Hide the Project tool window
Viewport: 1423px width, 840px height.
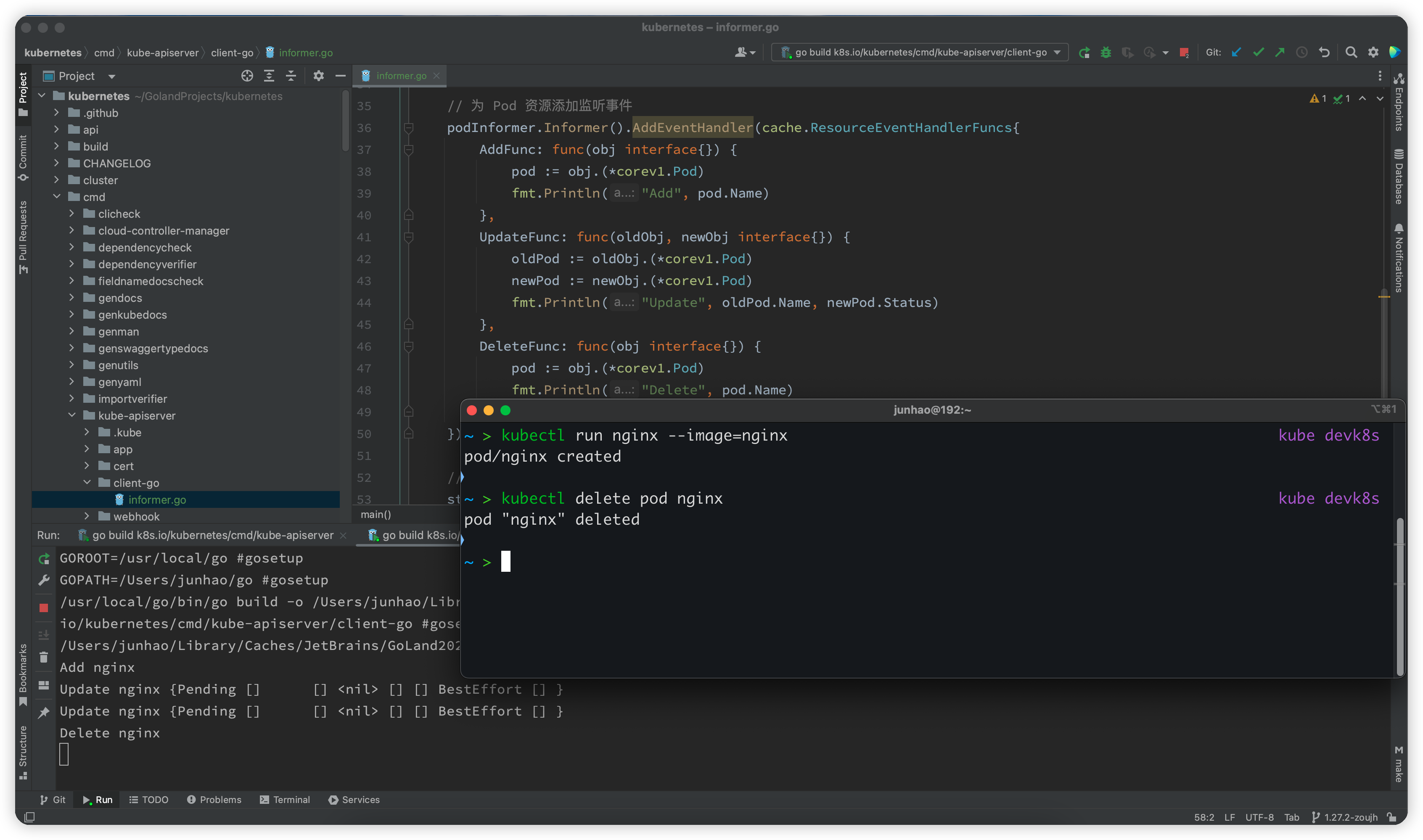(340, 76)
